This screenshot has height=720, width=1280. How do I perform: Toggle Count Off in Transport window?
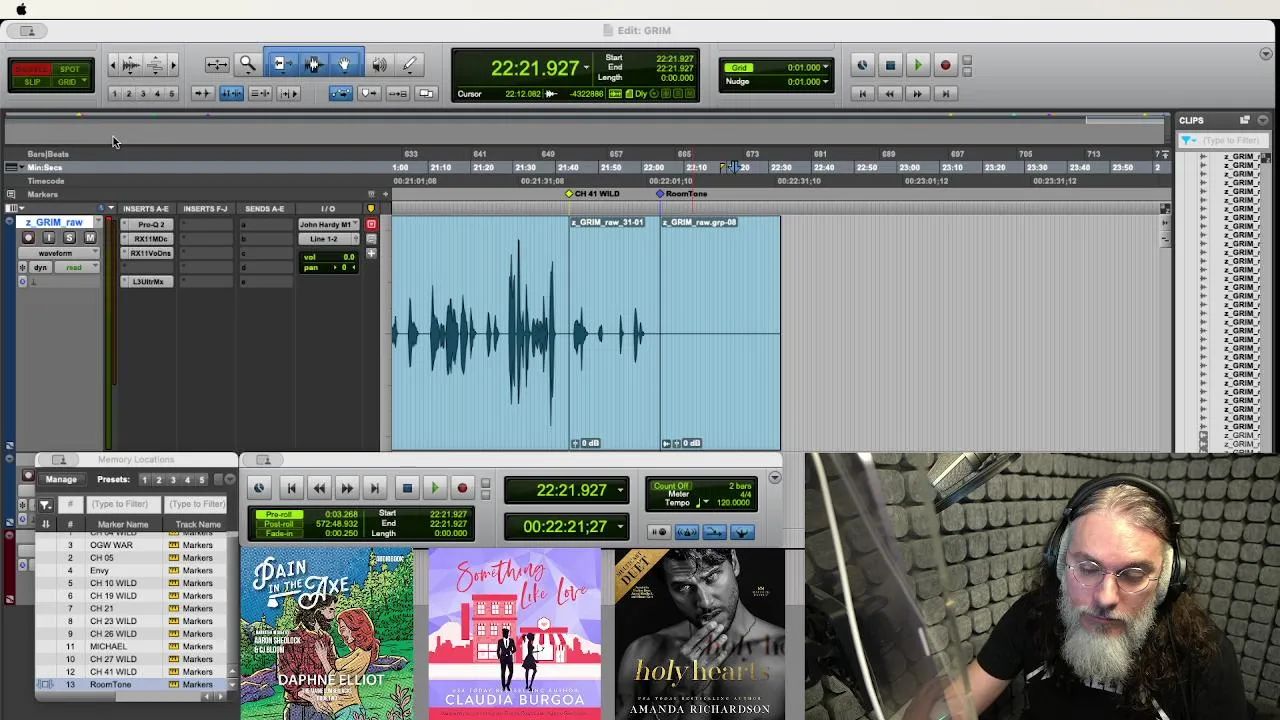click(x=671, y=486)
